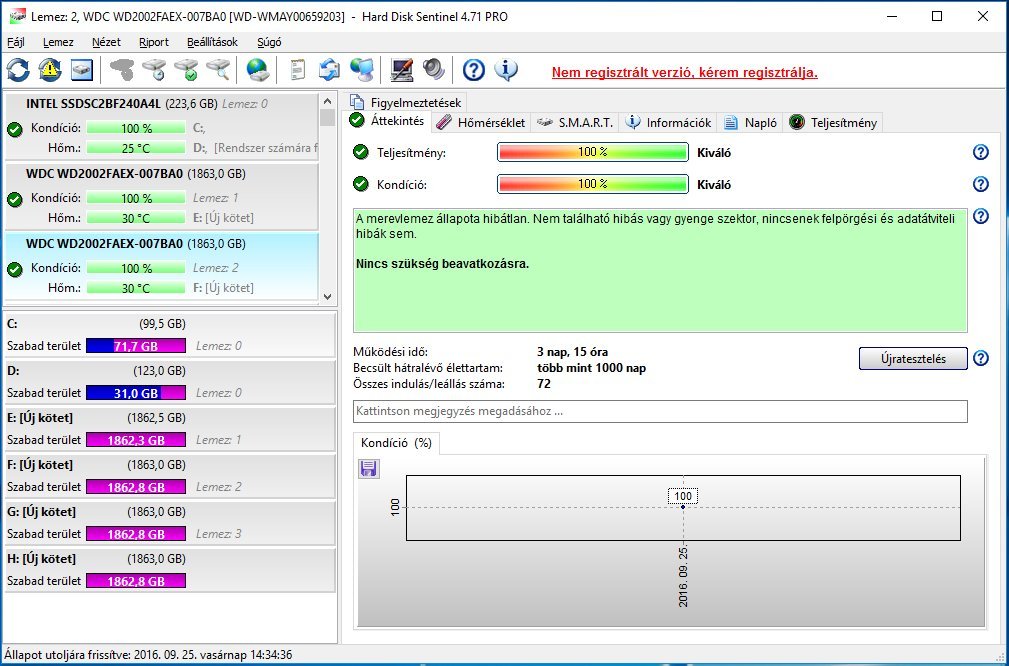Click help icon next to Kondíció bar
The width and height of the screenshot is (1009, 666).
coord(980,184)
